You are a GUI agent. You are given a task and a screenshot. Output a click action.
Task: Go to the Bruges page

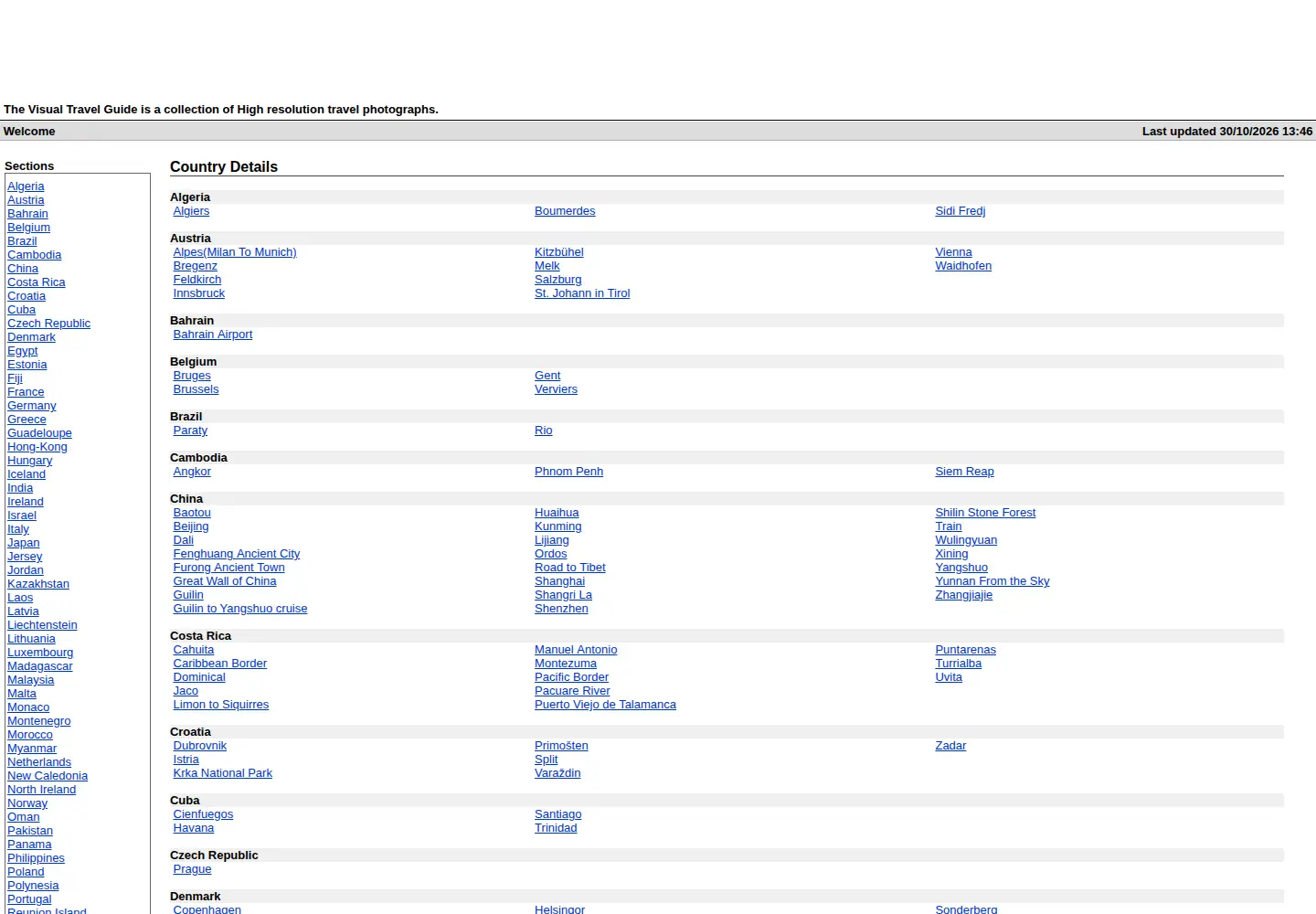point(192,376)
